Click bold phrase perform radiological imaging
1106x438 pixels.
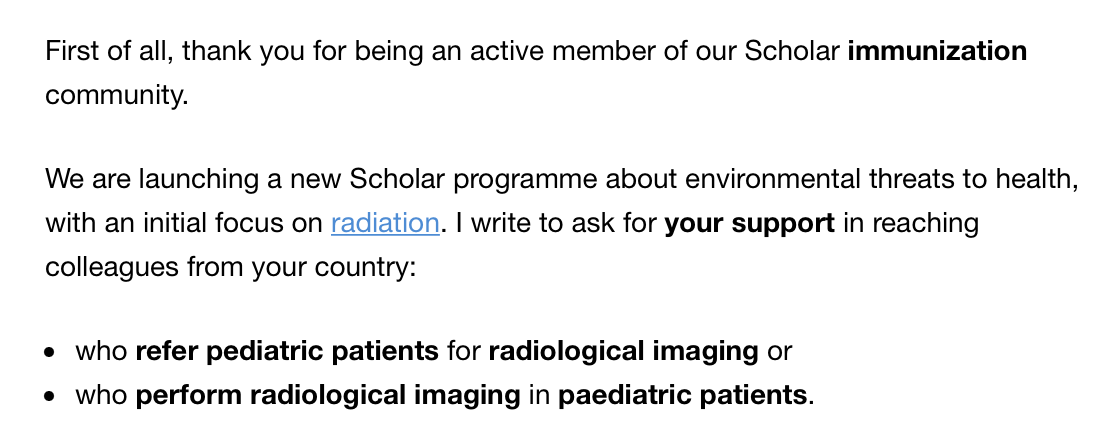pos(328,395)
